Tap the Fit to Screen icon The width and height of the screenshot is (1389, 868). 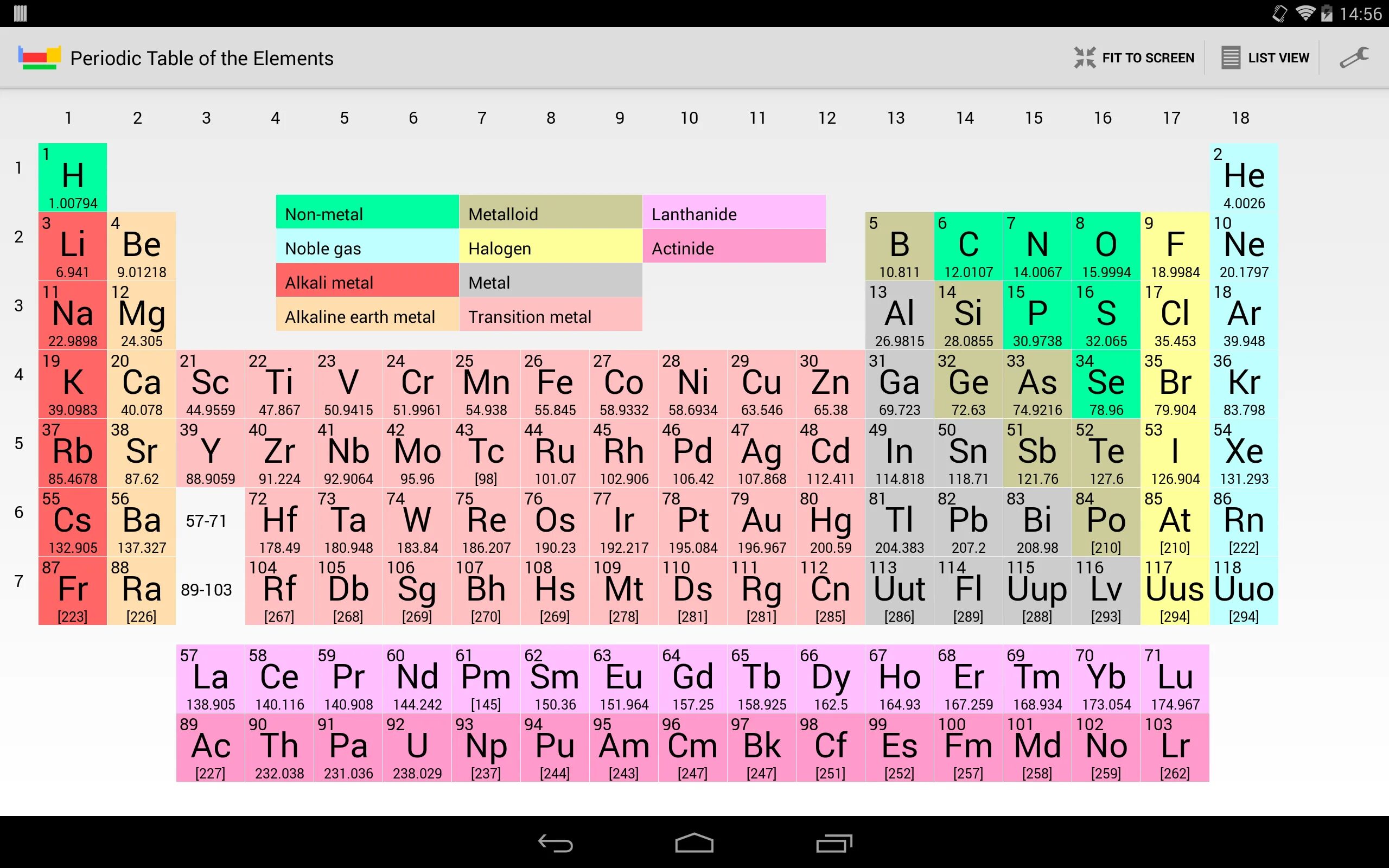pos(1085,58)
